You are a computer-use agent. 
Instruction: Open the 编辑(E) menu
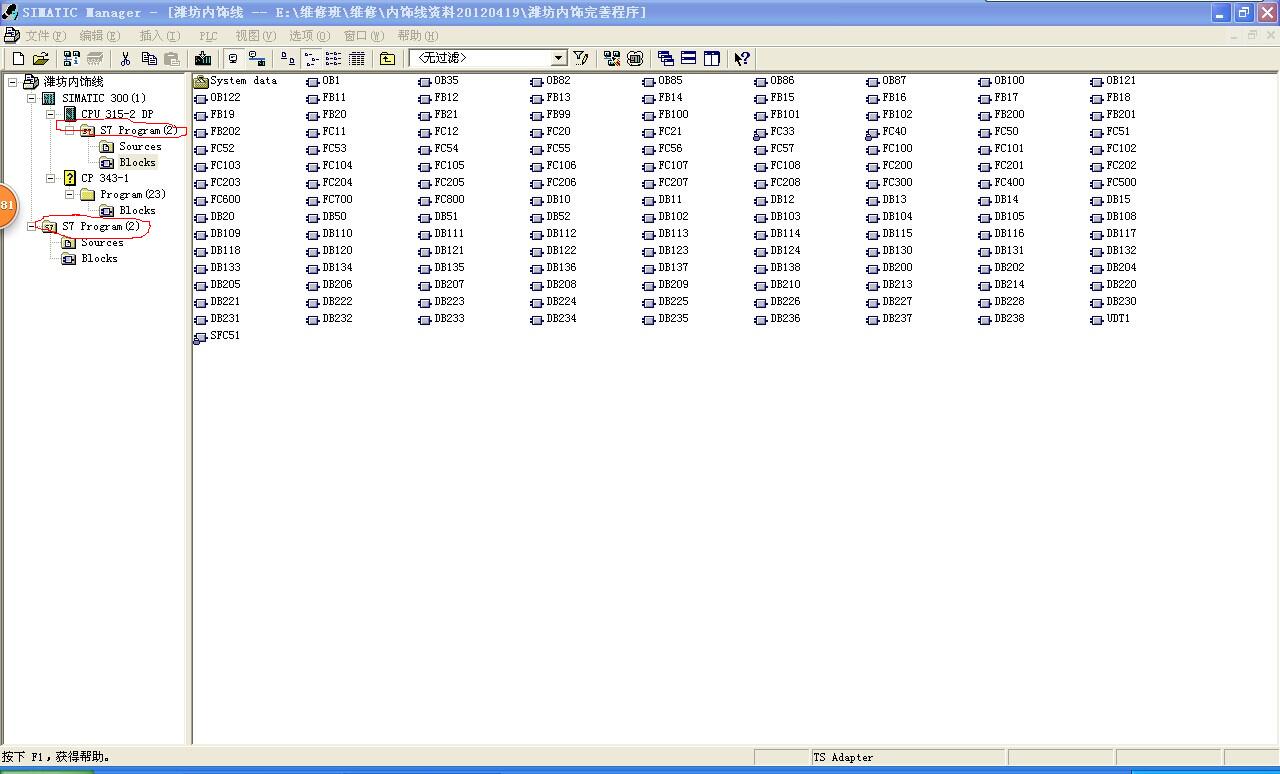(x=99, y=36)
